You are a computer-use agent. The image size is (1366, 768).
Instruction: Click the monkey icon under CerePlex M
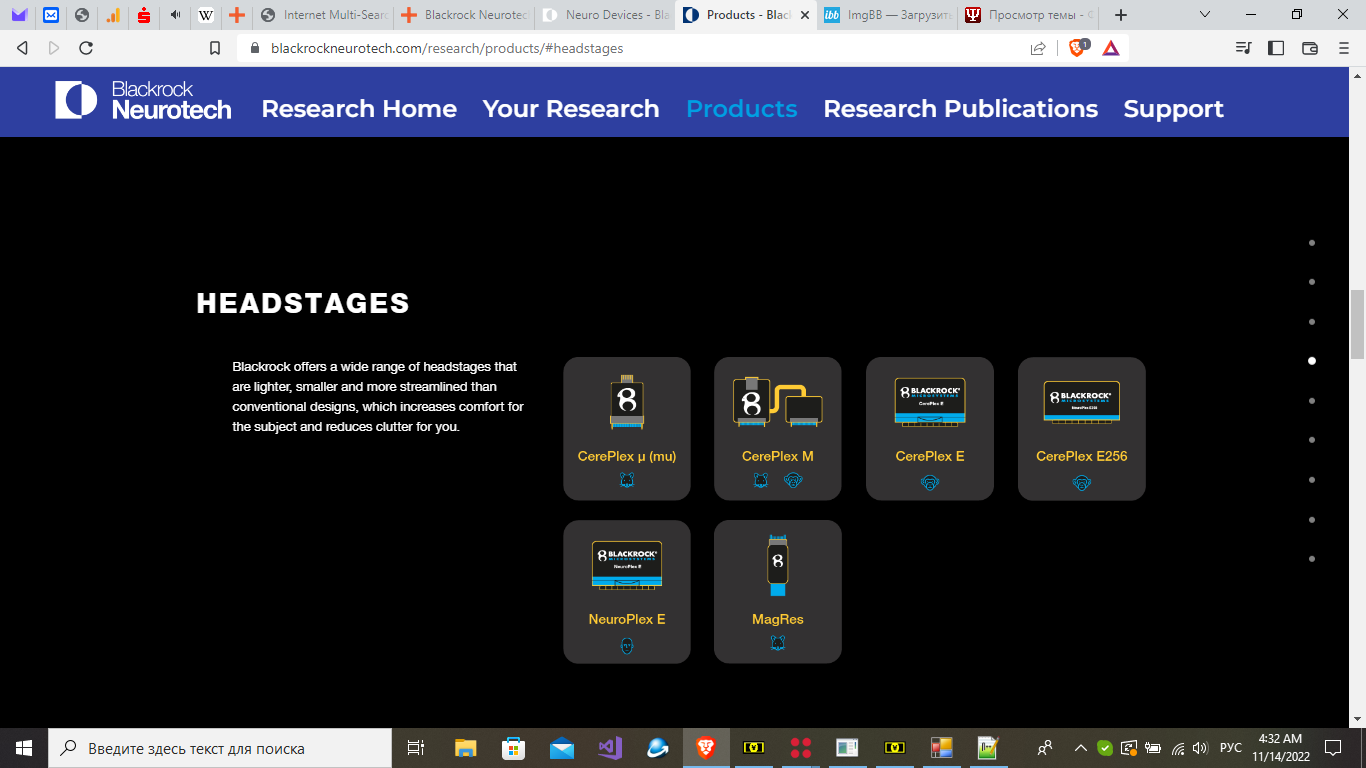tap(794, 481)
